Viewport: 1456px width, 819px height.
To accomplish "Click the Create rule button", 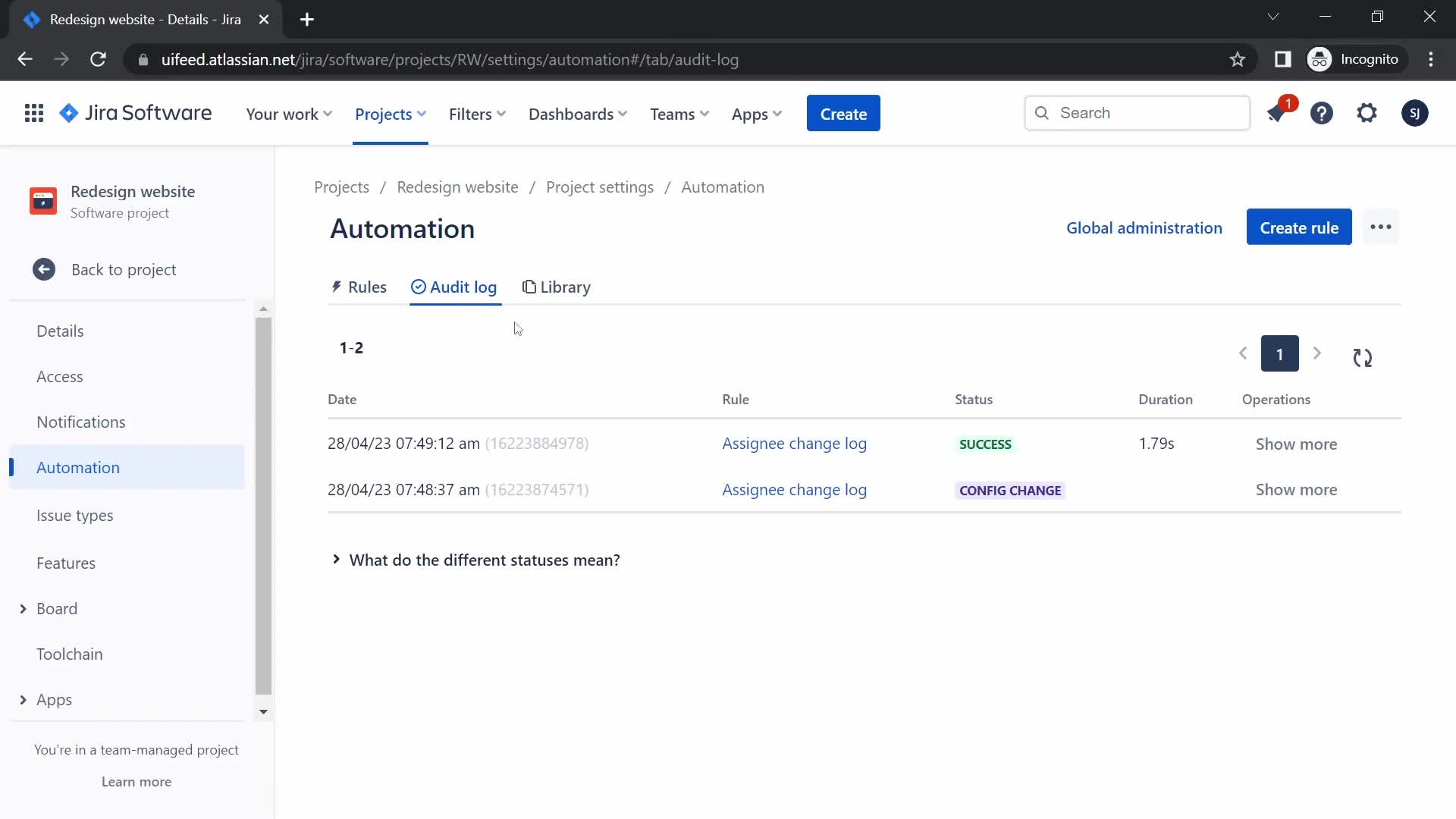I will coord(1299,227).
